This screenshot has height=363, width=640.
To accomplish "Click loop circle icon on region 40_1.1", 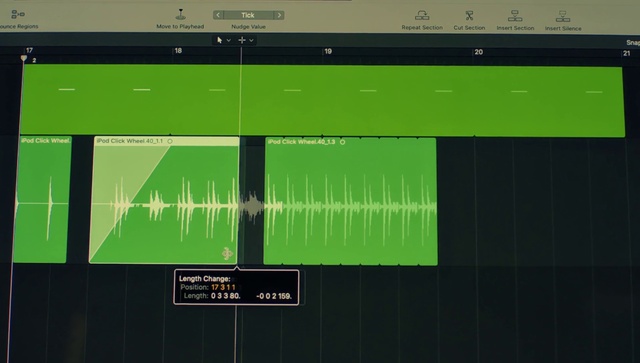I will [170, 141].
